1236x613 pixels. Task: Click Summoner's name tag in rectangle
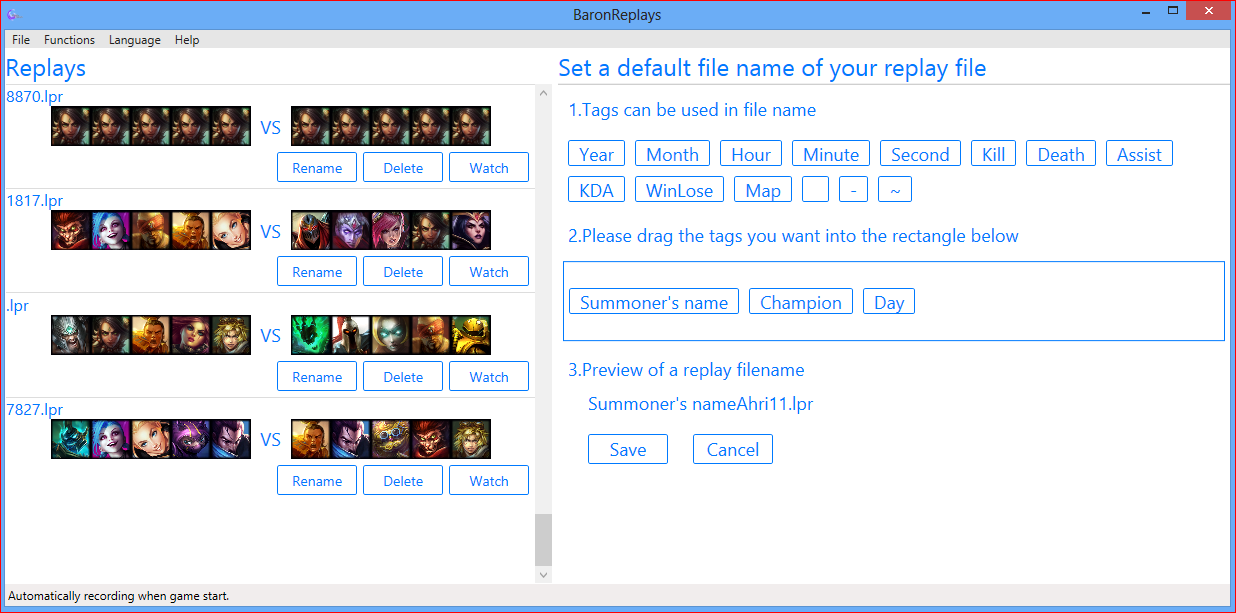(x=654, y=302)
